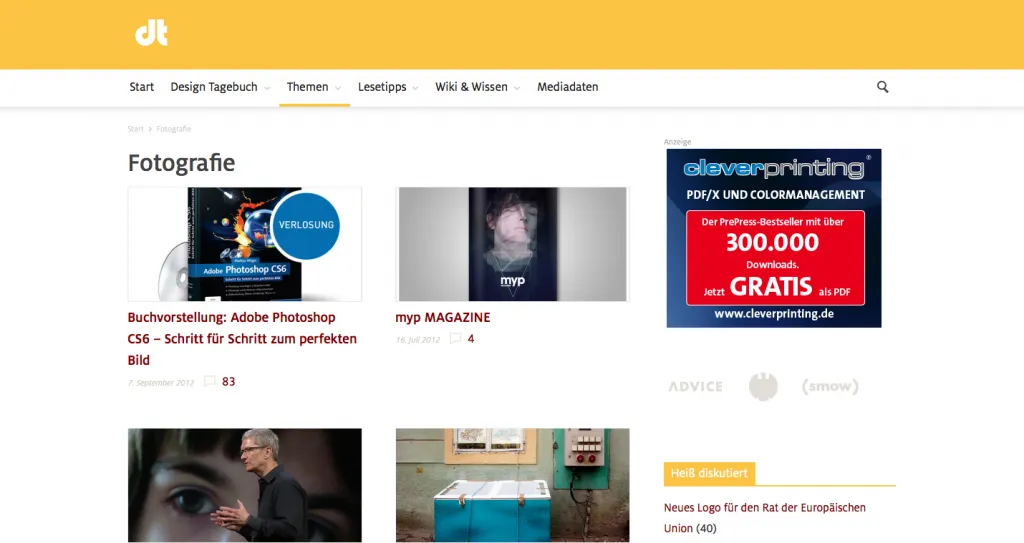1024x543 pixels.
Task: Expand the Design Tagebuch dropdown arrow
Action: 267,88
